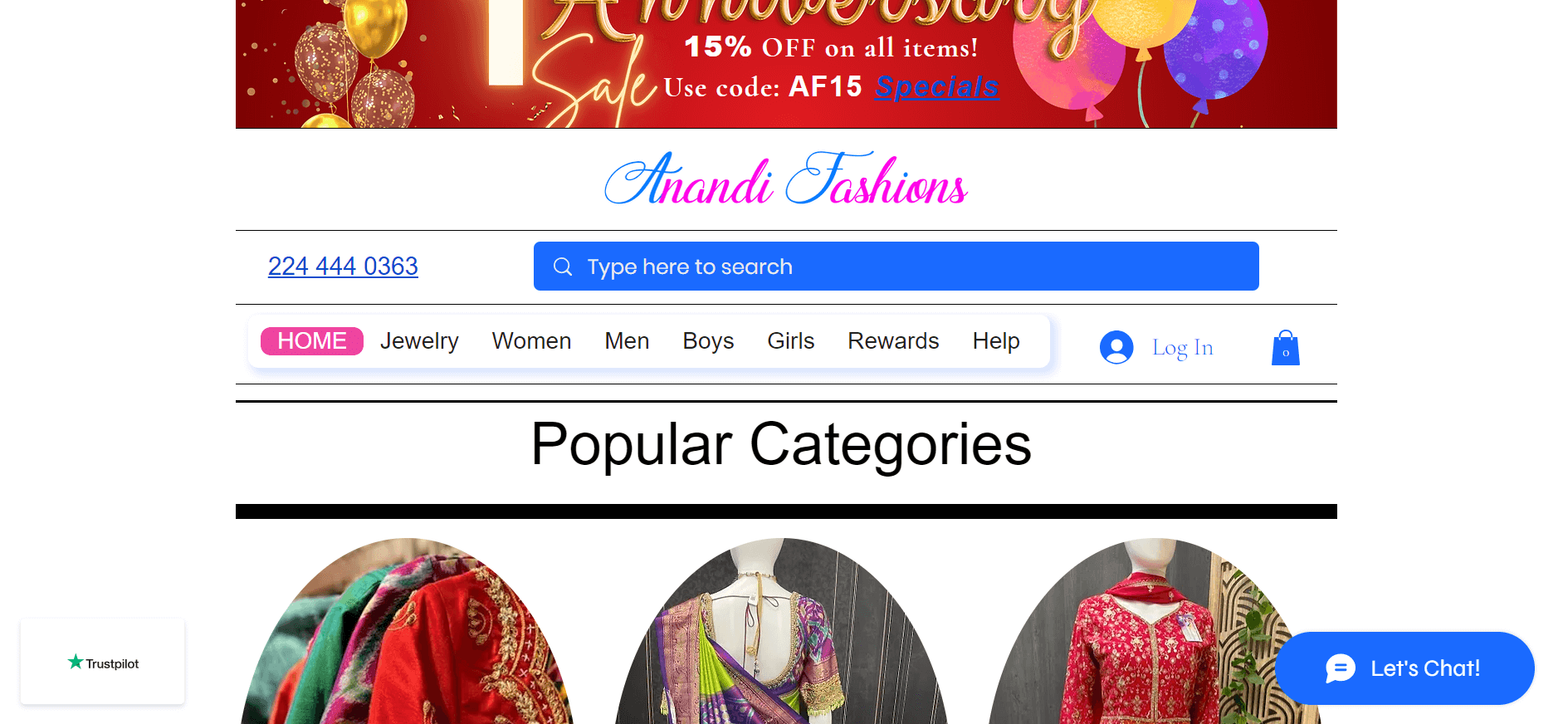Image resolution: width=1568 pixels, height=724 pixels.
Task: Open the Jewelry menu
Action: pos(419,341)
